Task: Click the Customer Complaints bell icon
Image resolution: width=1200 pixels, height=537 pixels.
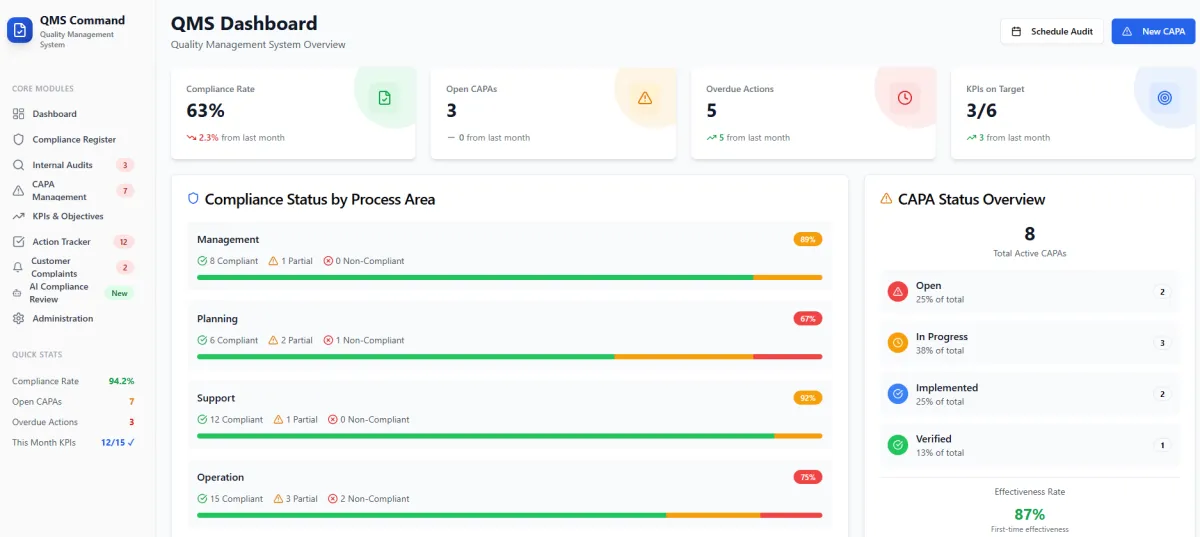Action: pos(18,267)
